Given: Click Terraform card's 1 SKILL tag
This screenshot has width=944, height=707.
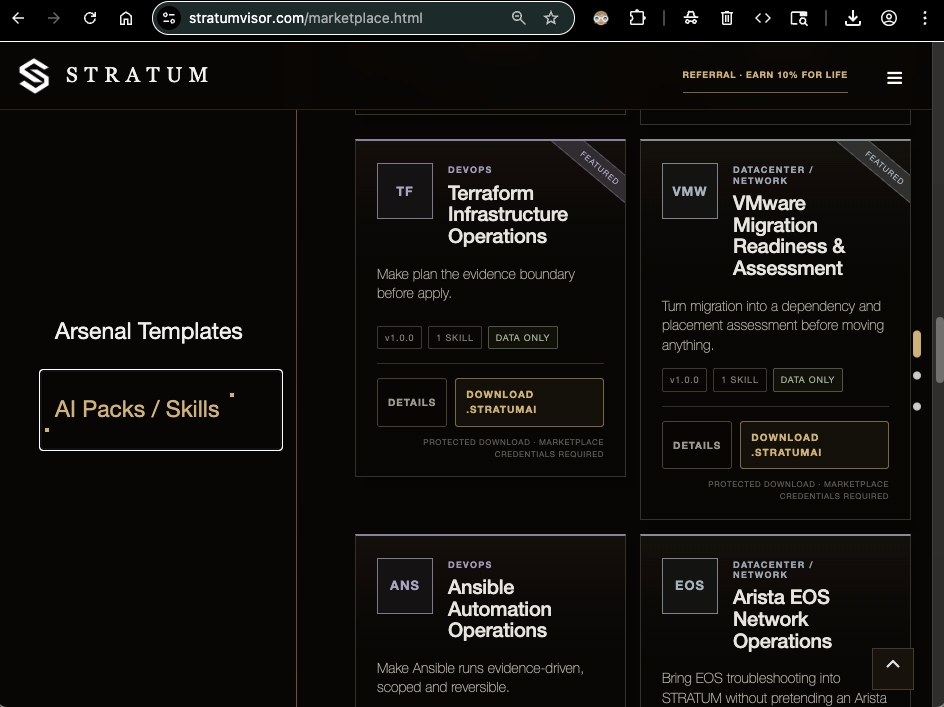Looking at the screenshot, I should click(455, 338).
